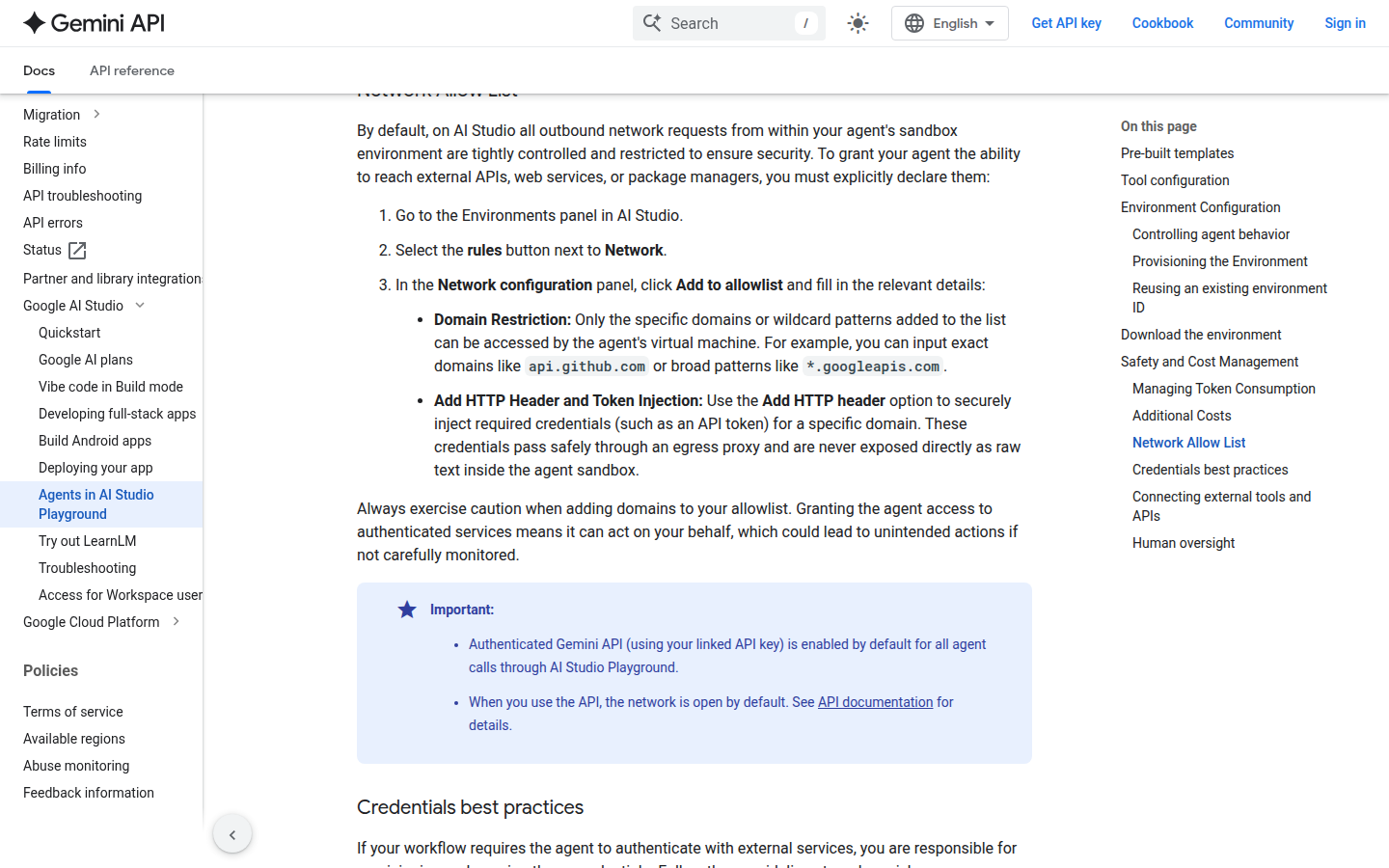Open Get API key link

pyautogui.click(x=1066, y=23)
